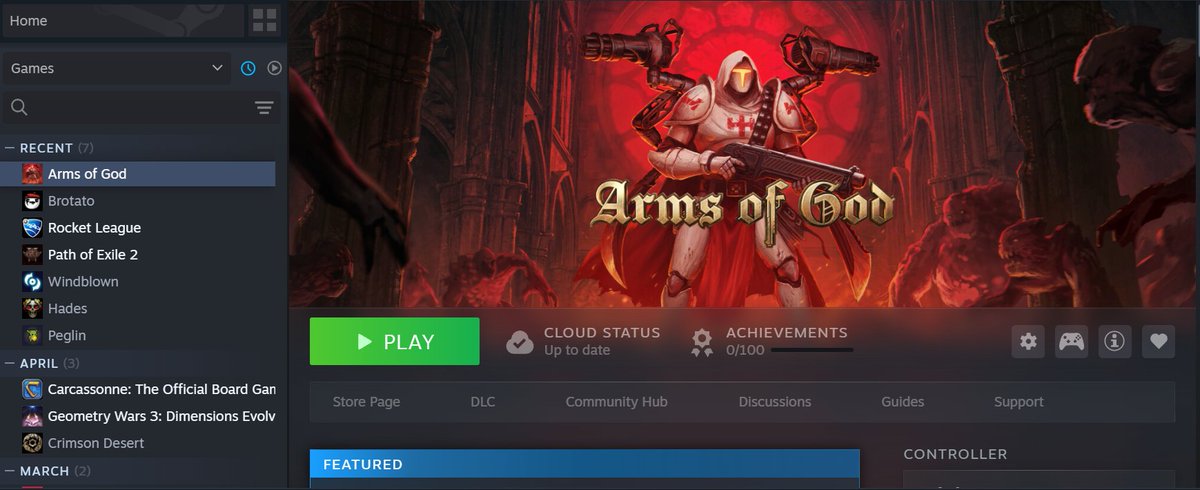
Task: Click the Hades game icon
Action: tap(31, 309)
